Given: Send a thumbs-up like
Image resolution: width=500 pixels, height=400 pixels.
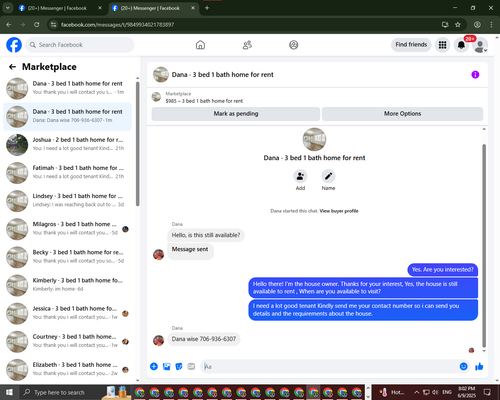Looking at the screenshot, I should tap(479, 366).
